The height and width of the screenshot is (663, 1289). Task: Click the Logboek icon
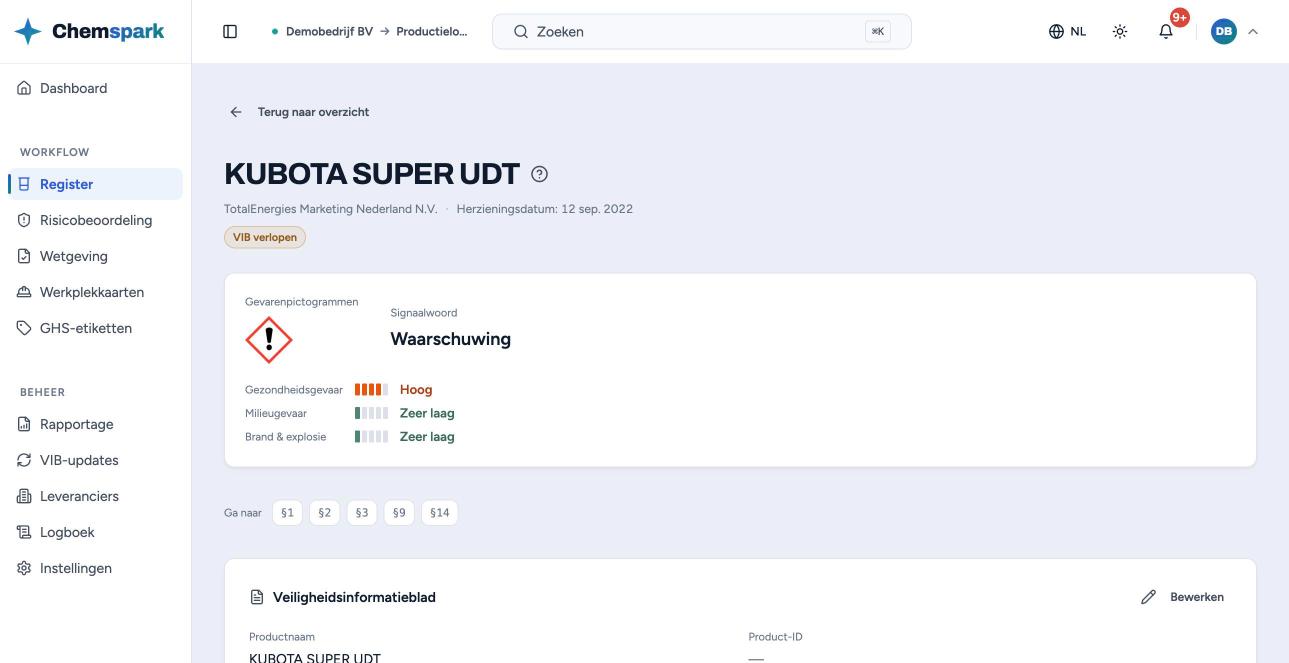(25, 532)
